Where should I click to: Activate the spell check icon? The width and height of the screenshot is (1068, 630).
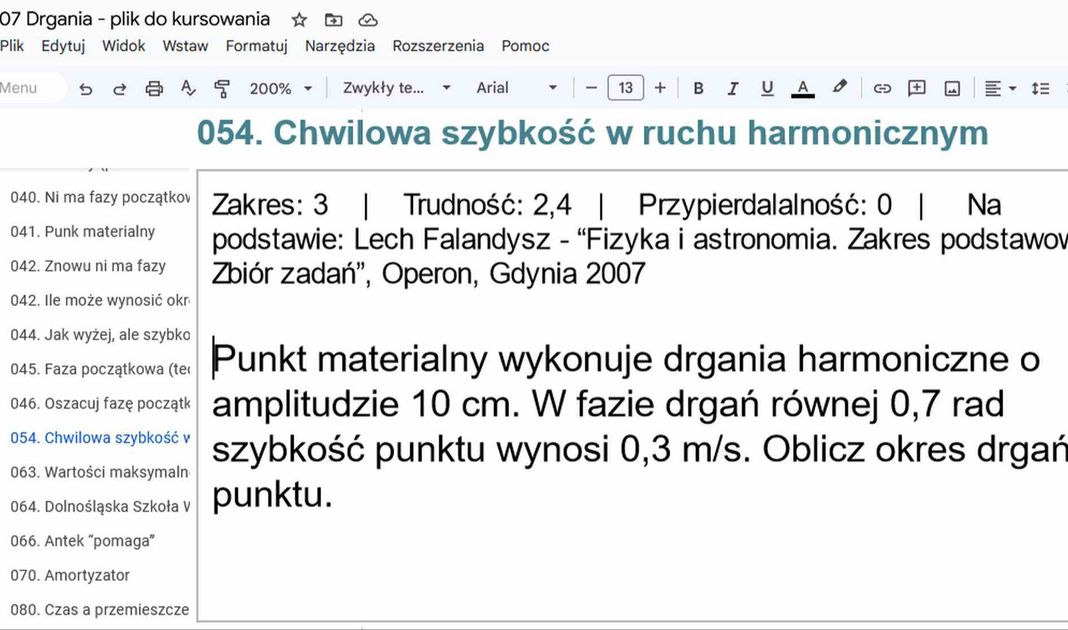pyautogui.click(x=188, y=88)
